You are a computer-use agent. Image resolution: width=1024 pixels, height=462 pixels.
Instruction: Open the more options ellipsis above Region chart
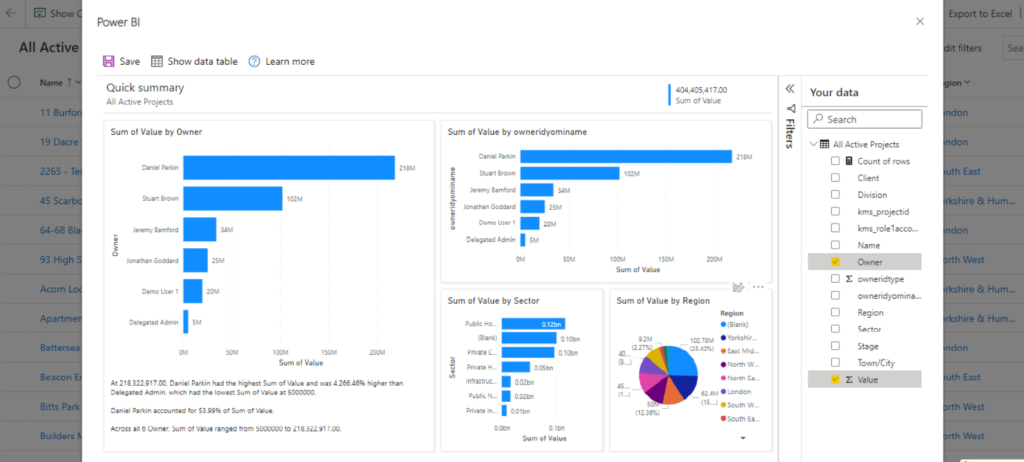[758, 286]
